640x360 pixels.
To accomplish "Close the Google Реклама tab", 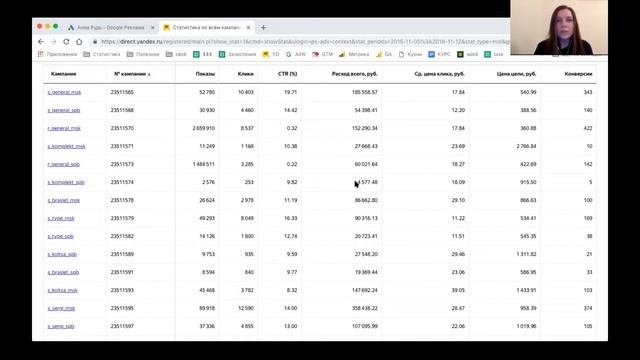I will click(153, 28).
